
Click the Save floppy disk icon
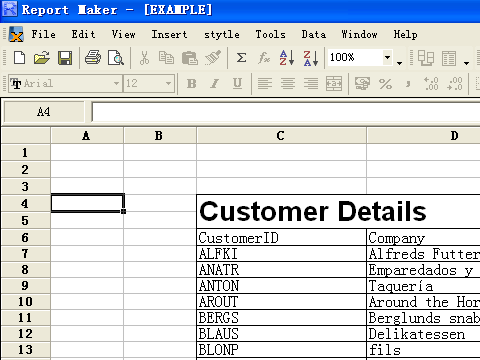[x=65, y=58]
